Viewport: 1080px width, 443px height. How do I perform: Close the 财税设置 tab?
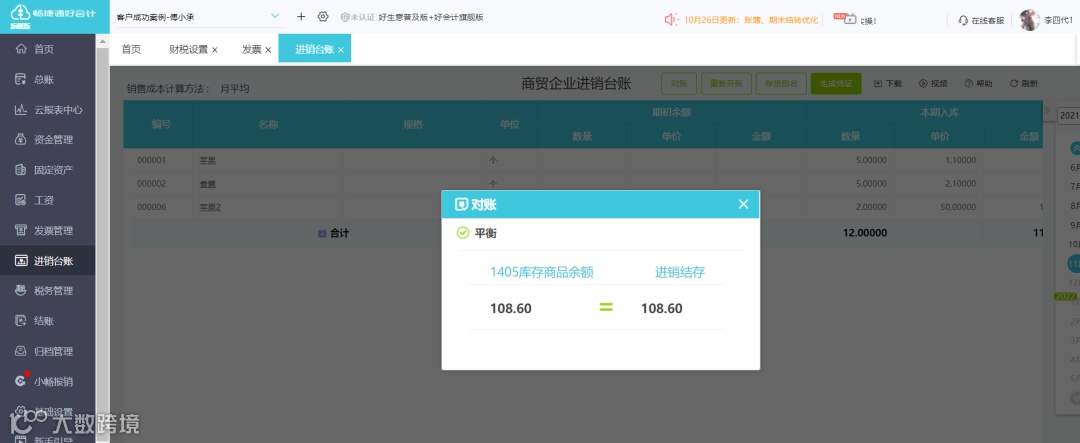click(215, 50)
